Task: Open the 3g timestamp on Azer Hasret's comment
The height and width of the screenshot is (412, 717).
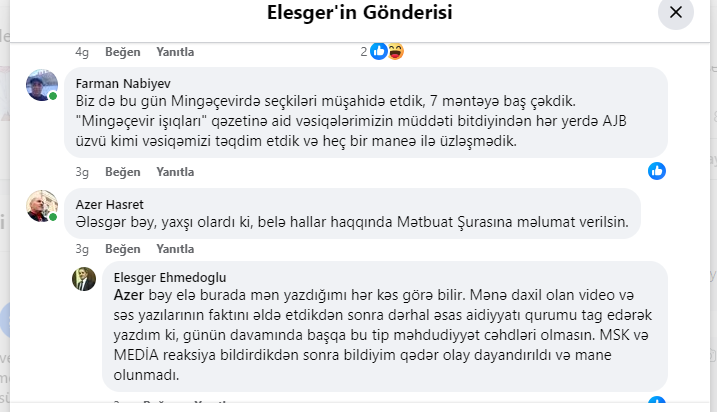Action: [82, 249]
